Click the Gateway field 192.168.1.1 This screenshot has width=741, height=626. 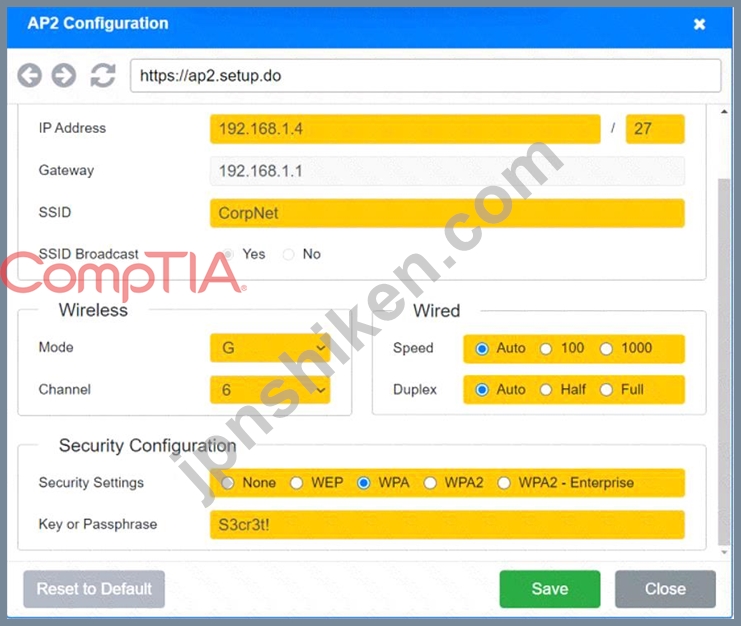coord(447,171)
